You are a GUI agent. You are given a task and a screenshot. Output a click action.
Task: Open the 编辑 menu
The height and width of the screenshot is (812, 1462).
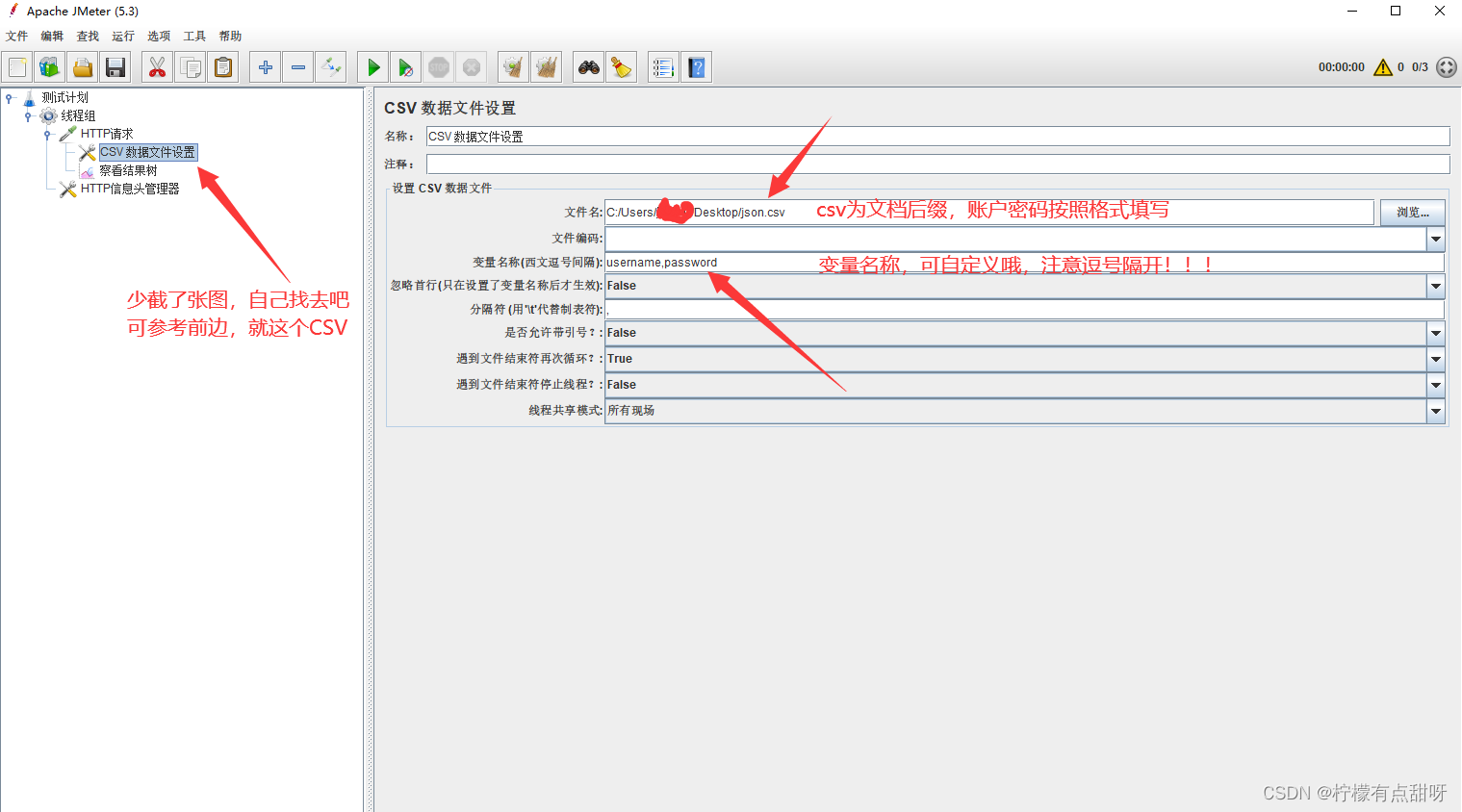52,37
